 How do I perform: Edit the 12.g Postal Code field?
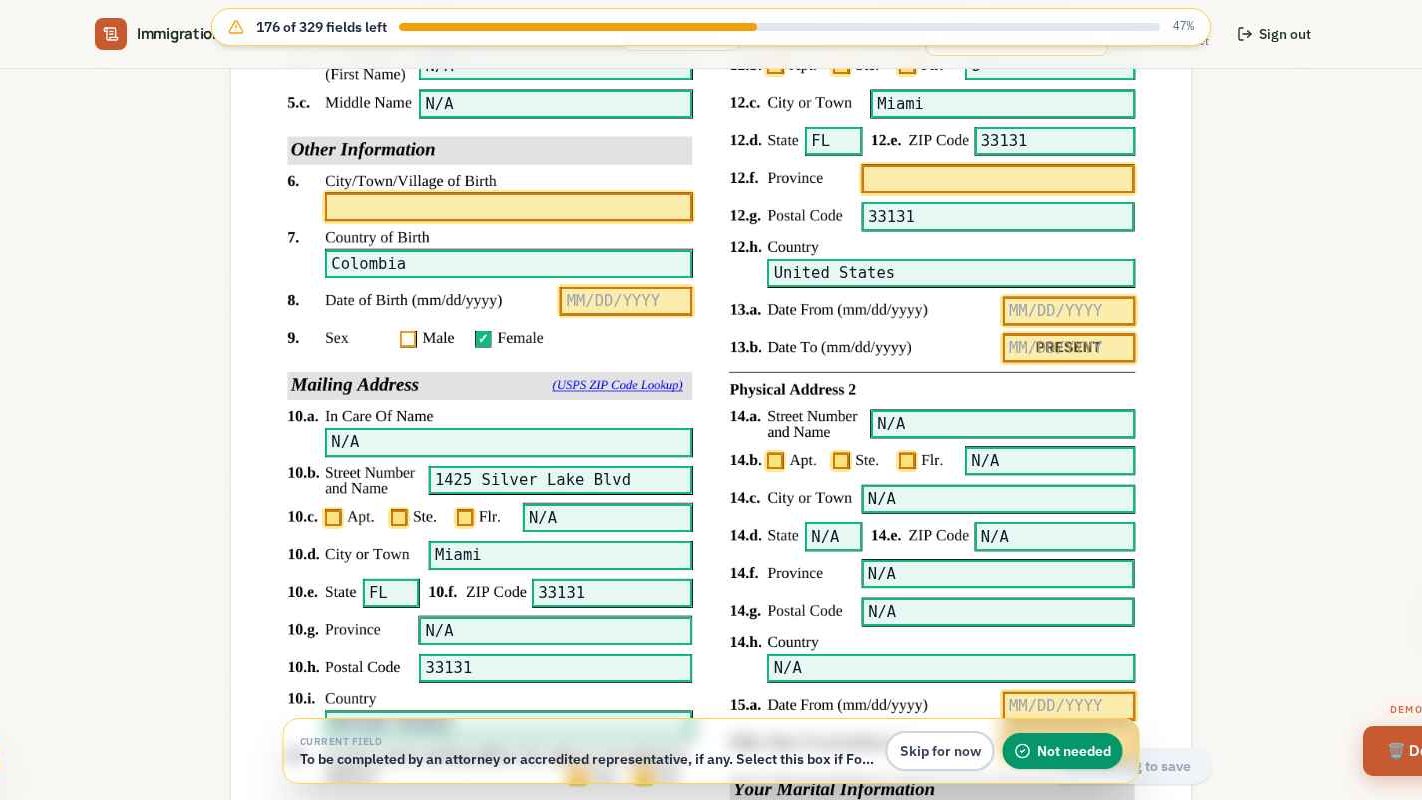tap(998, 217)
